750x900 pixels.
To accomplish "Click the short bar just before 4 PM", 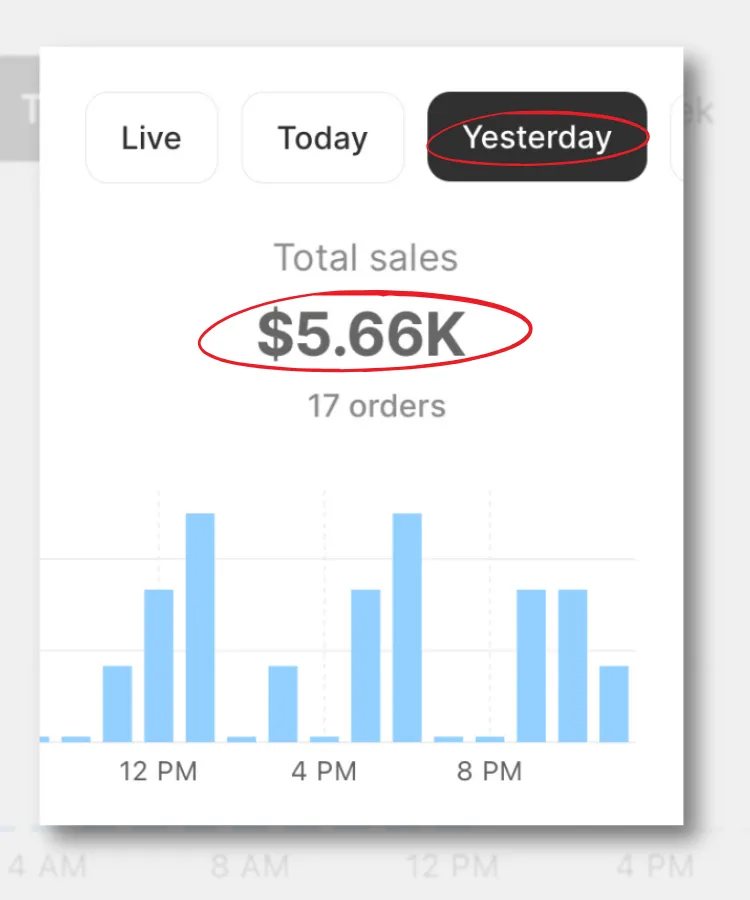I will point(283,703).
